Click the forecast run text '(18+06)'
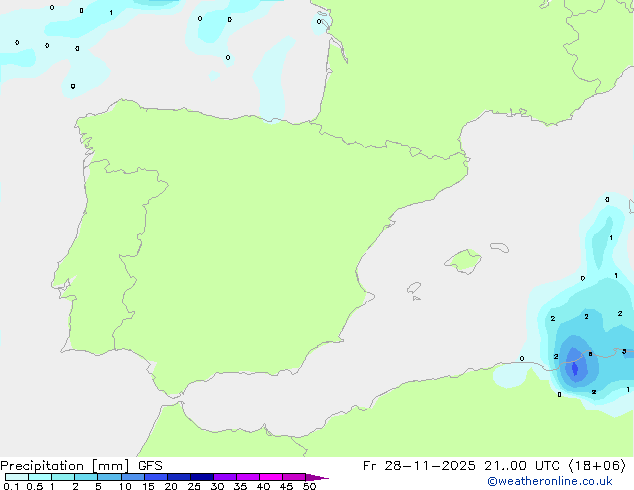This screenshot has height=490, width=634. coord(597,466)
